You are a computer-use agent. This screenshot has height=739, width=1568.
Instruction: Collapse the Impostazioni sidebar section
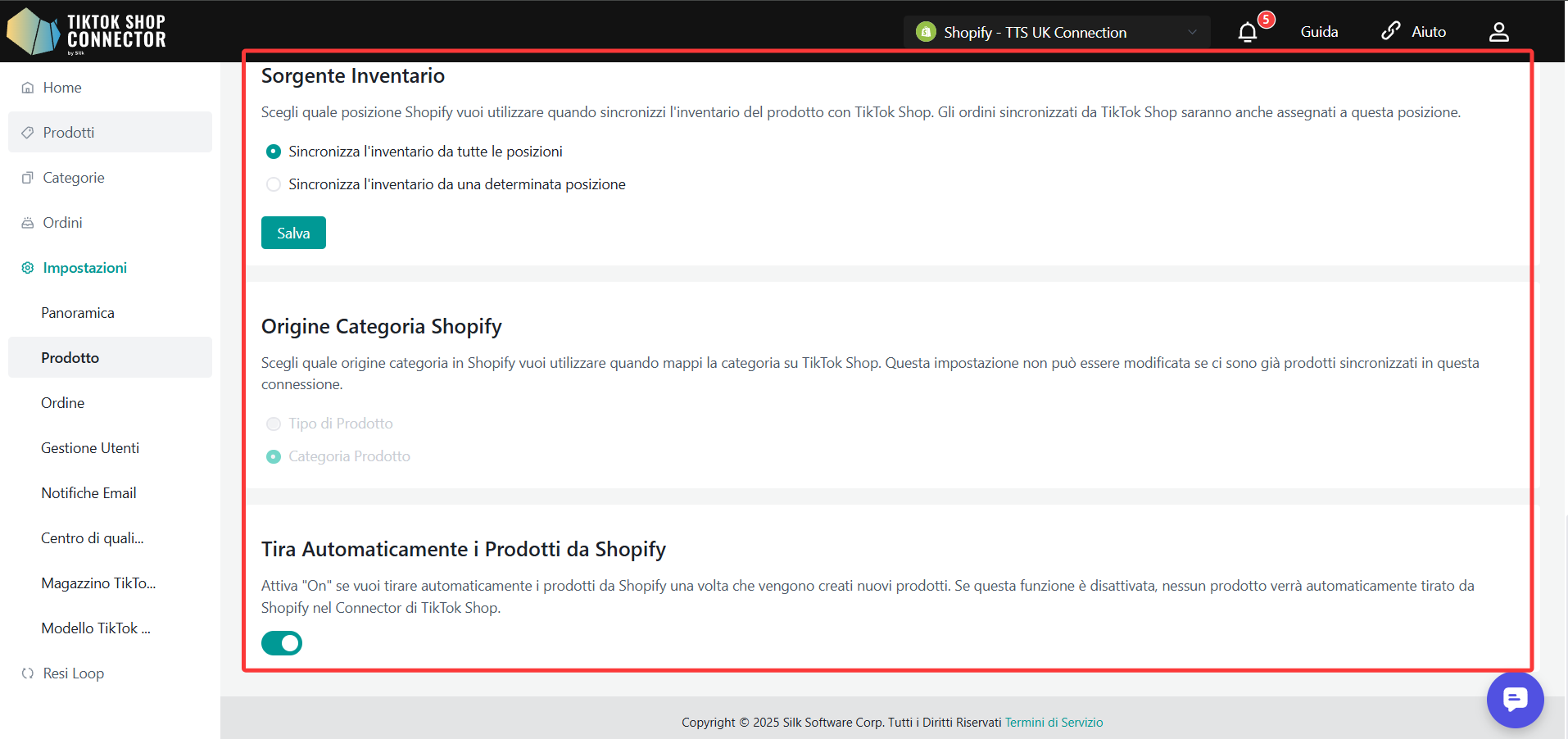(x=84, y=268)
